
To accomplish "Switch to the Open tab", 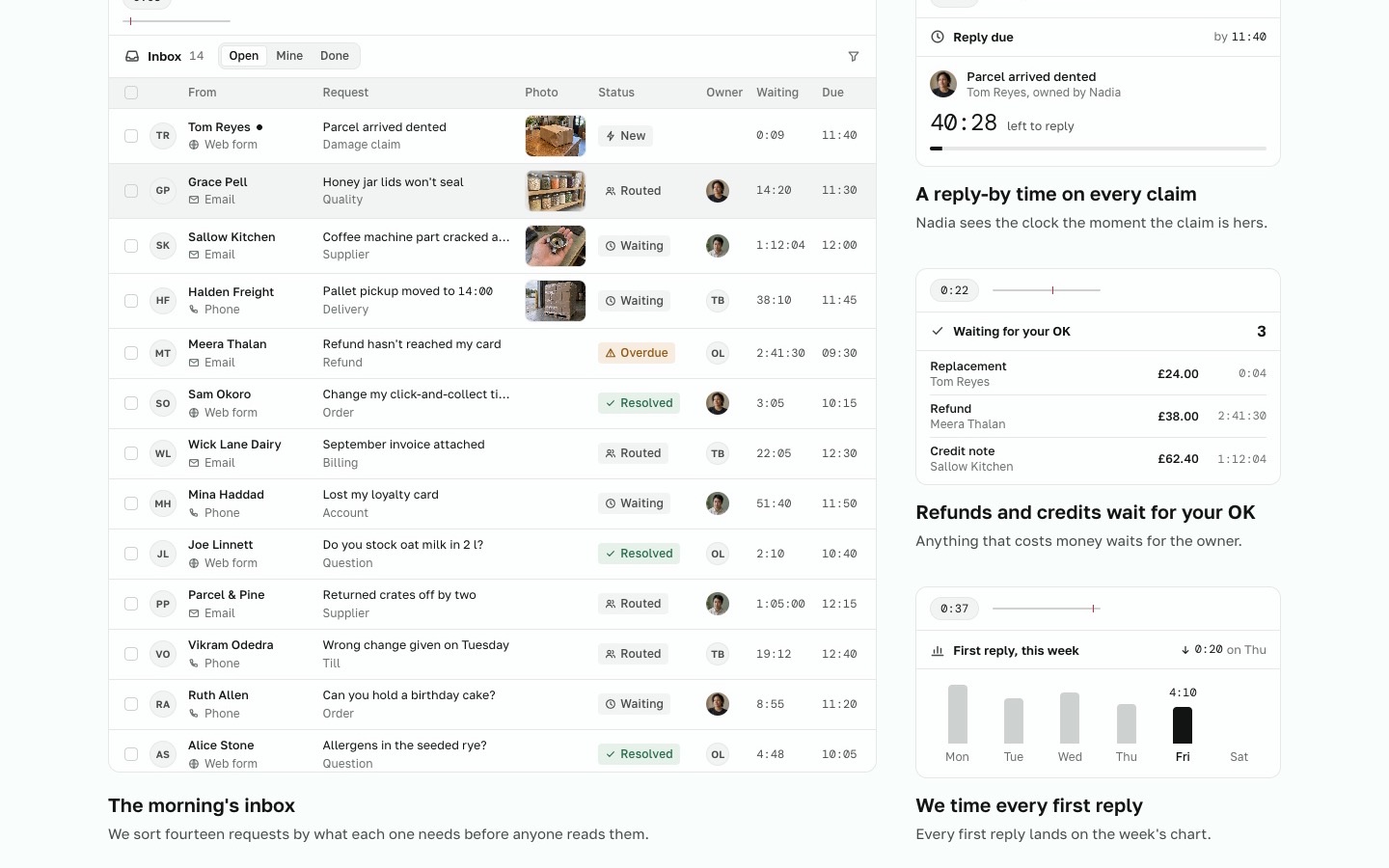I will click(x=244, y=56).
